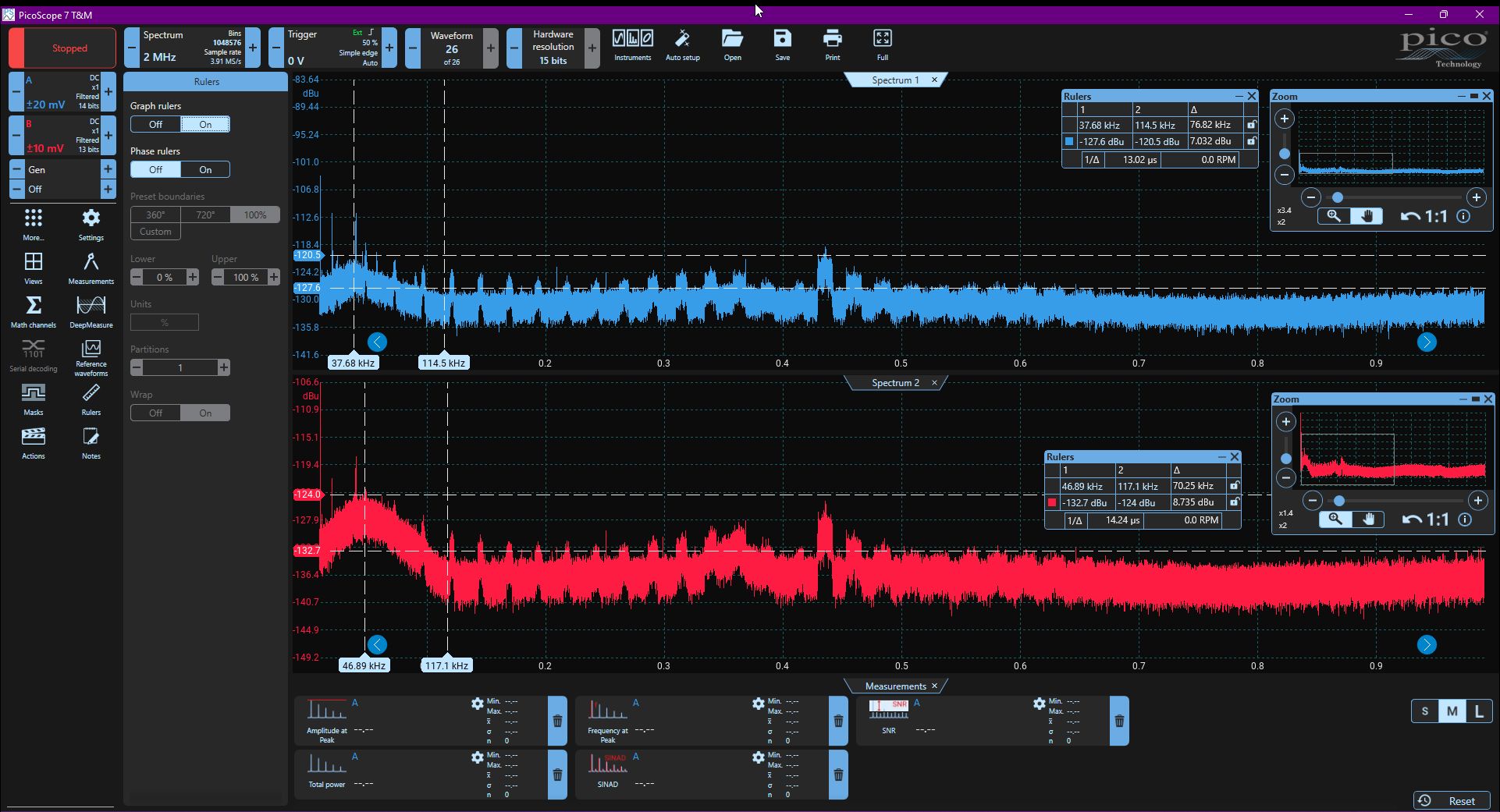Decrease channel B input range
1500x812 pixels.
16,135
